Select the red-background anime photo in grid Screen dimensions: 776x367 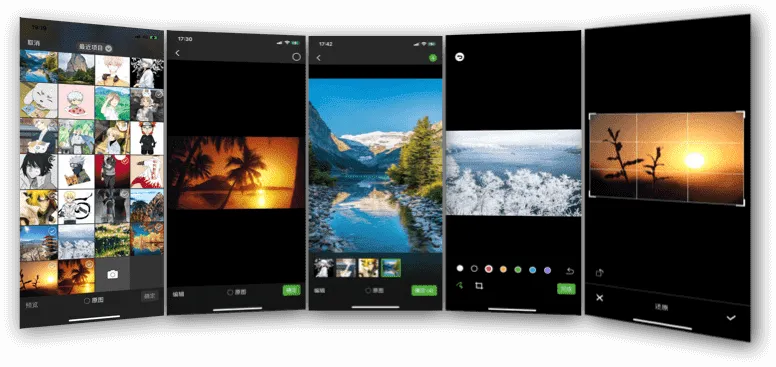coord(112,172)
